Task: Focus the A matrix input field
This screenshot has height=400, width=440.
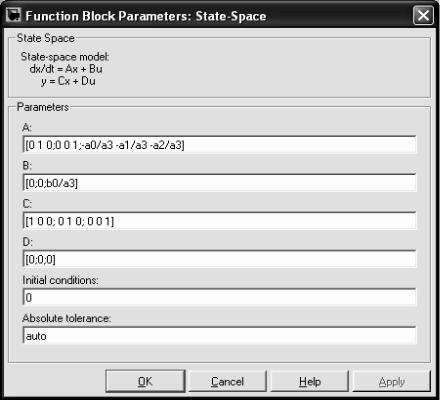Action: (219, 145)
